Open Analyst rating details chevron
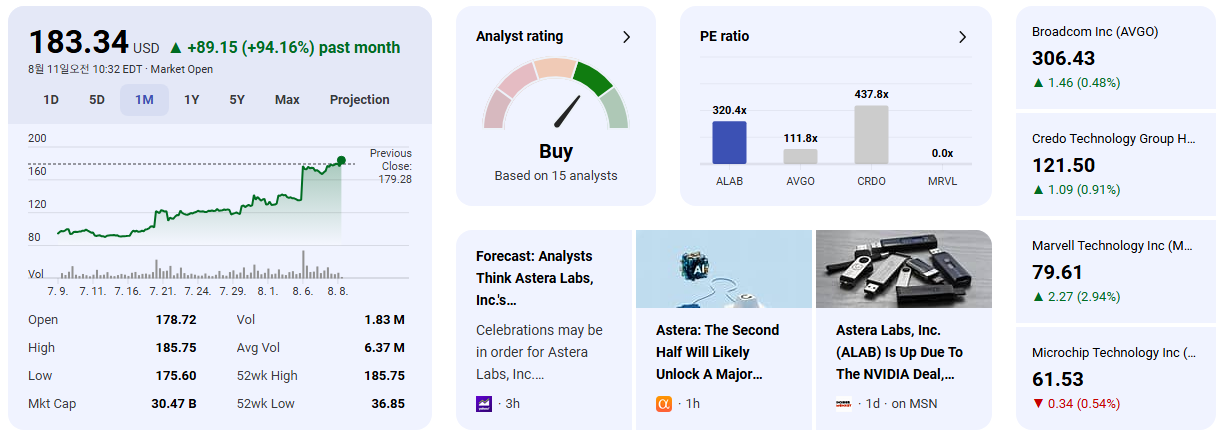 627,37
